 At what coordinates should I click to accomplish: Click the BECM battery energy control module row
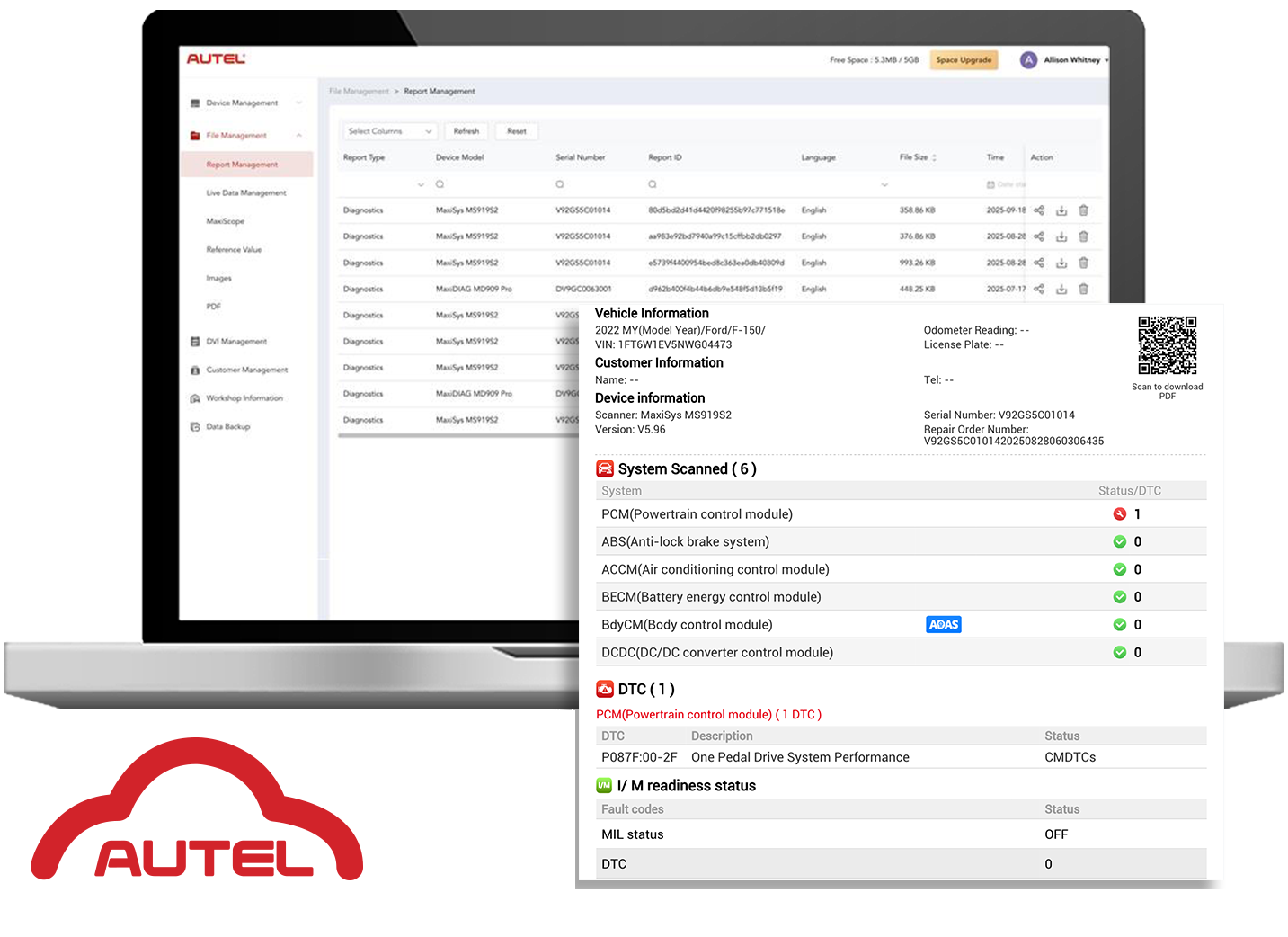tap(901, 596)
